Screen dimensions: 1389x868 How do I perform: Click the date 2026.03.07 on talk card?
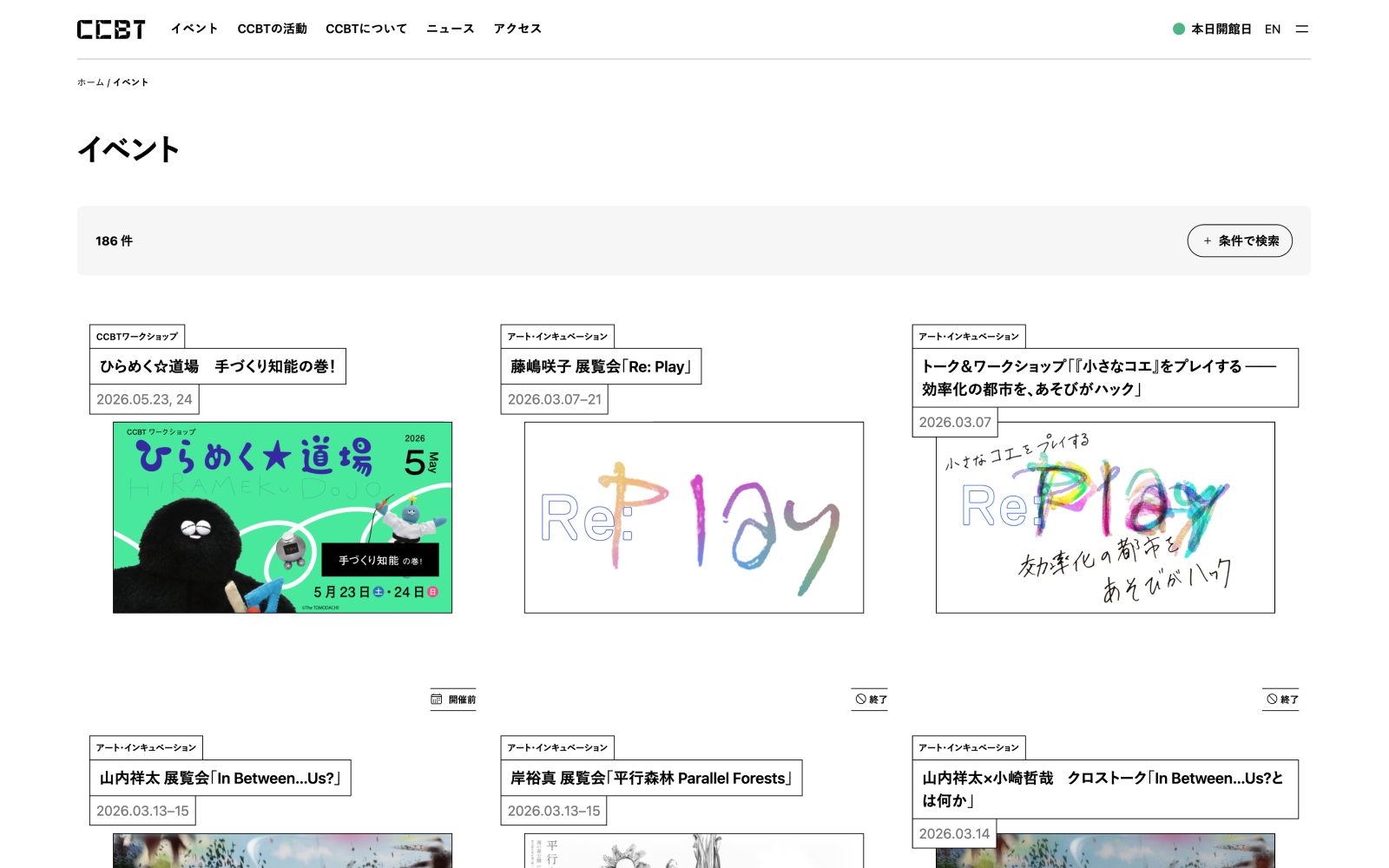click(x=955, y=422)
